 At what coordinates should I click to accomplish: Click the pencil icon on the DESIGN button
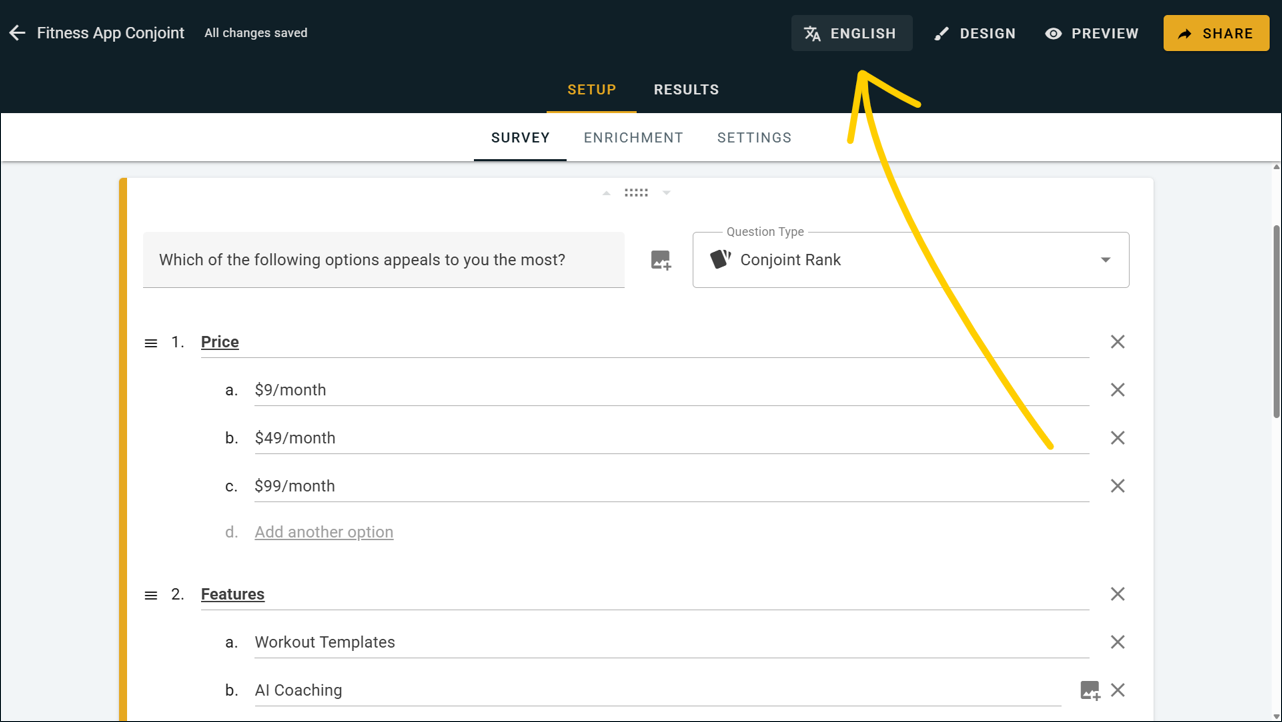click(940, 33)
